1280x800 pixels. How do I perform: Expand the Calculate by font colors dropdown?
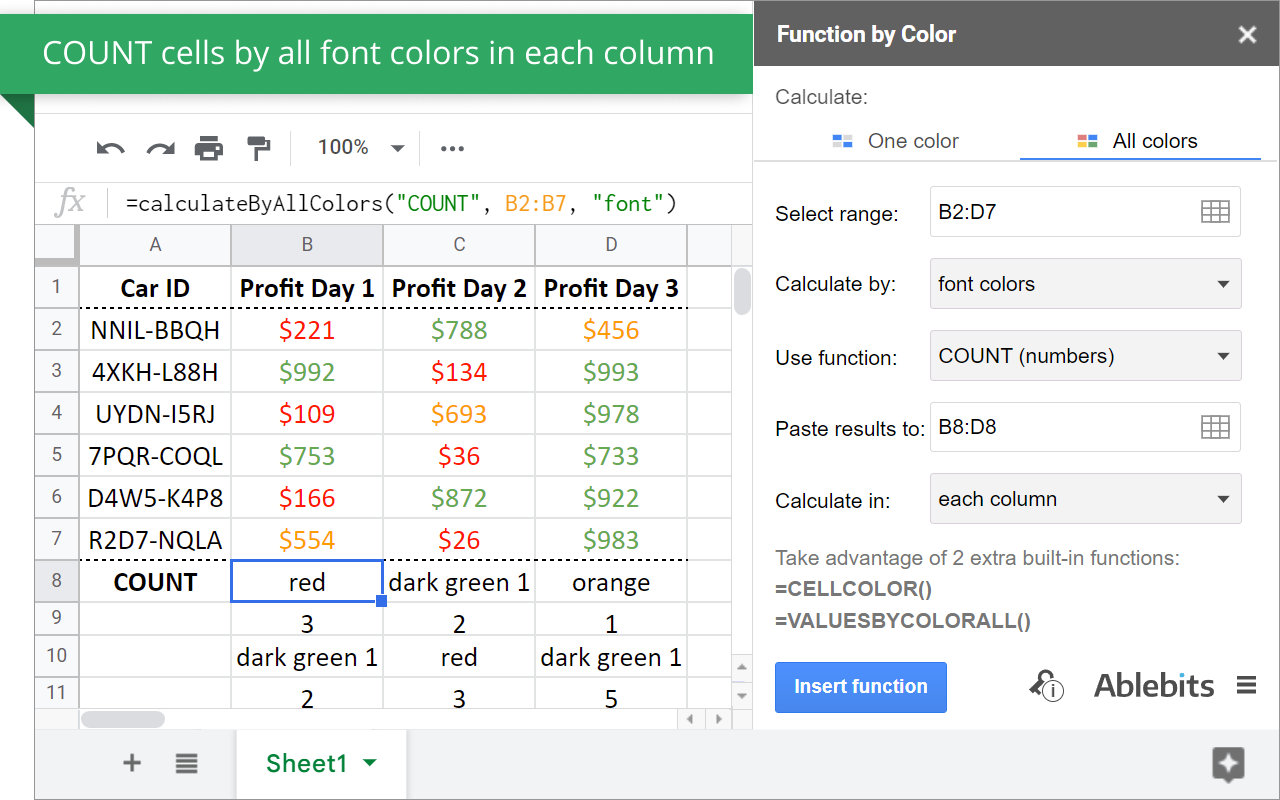point(1085,284)
